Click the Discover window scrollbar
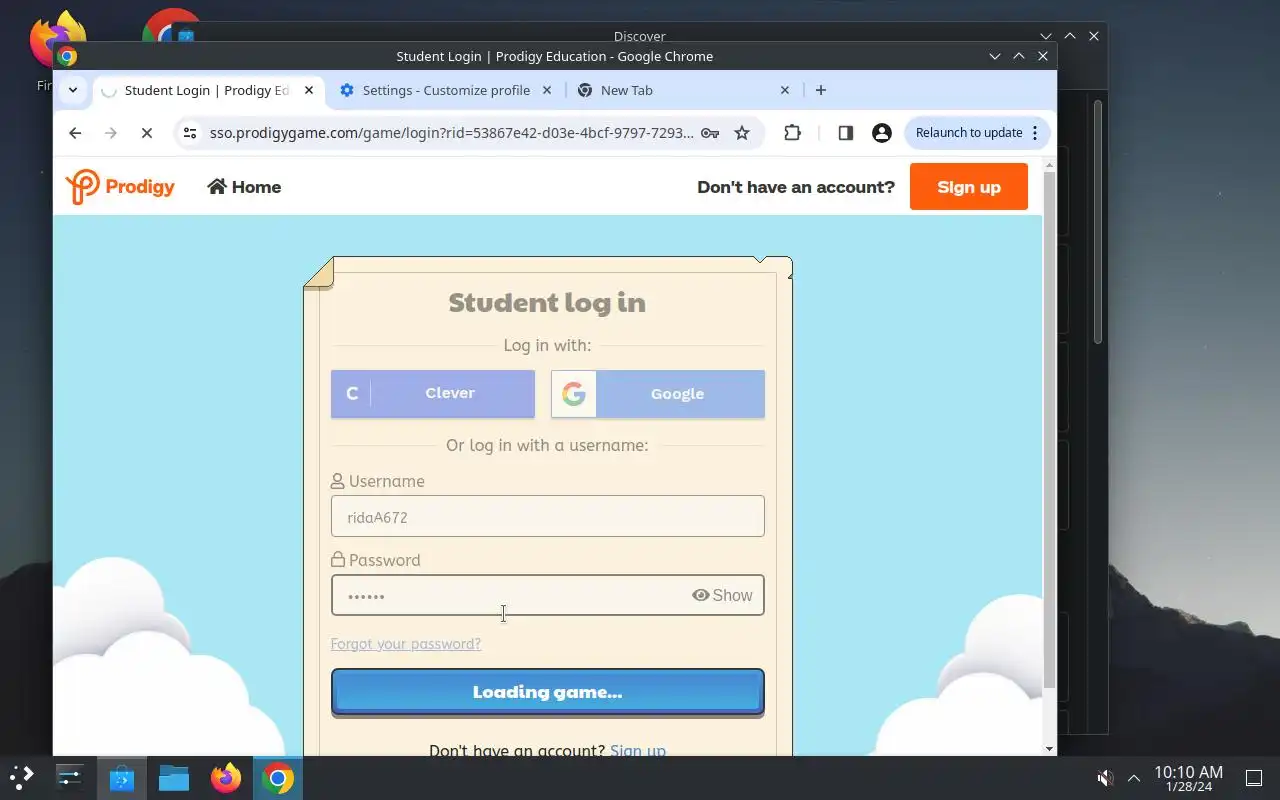1280x800 pixels. (1097, 222)
